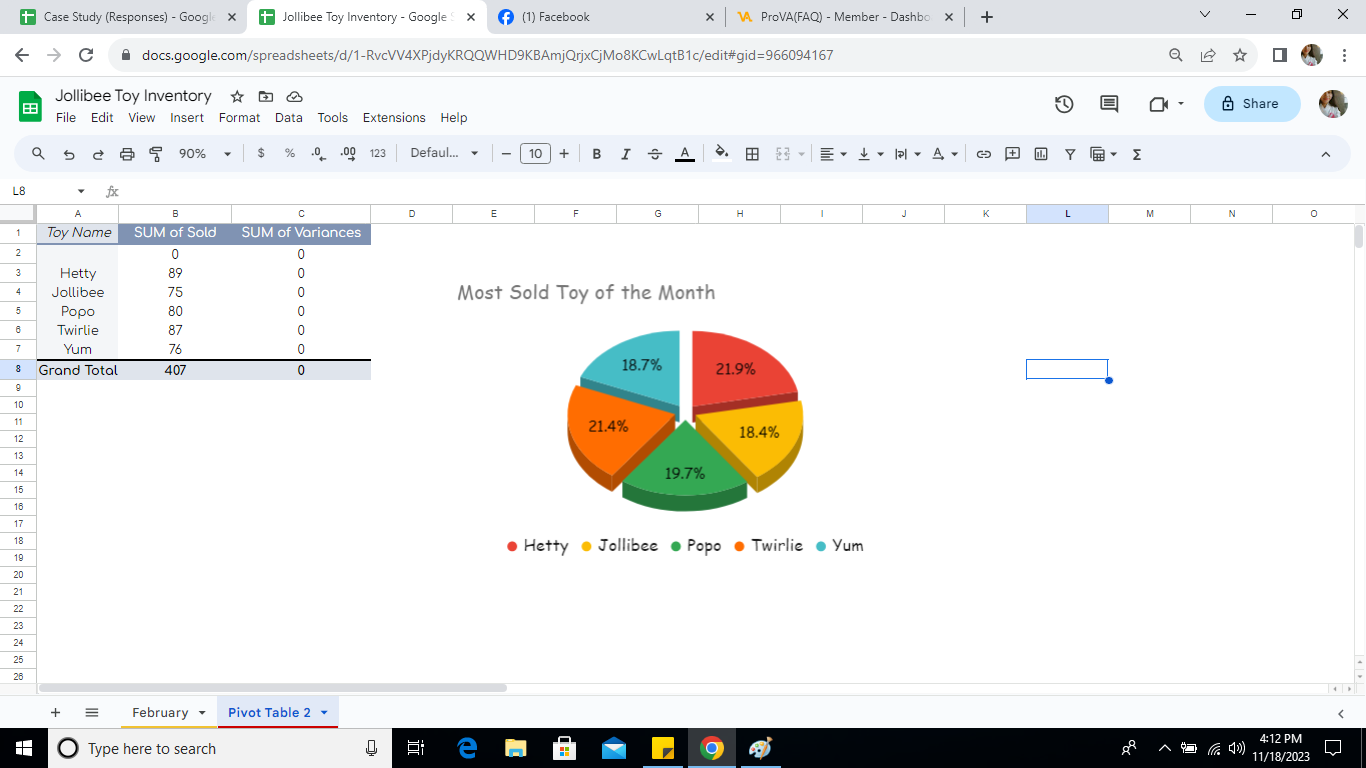Show all sheets list icon
The width and height of the screenshot is (1366, 768).
pyautogui.click(x=92, y=713)
